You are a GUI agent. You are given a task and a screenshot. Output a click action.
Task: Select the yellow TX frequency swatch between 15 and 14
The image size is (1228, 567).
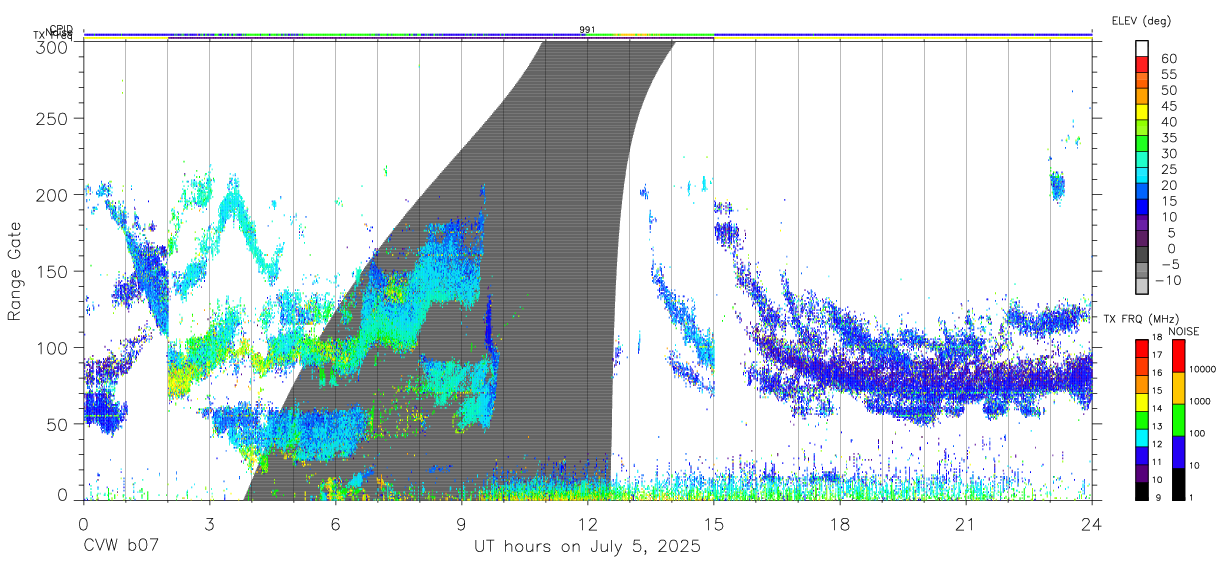1141,401
